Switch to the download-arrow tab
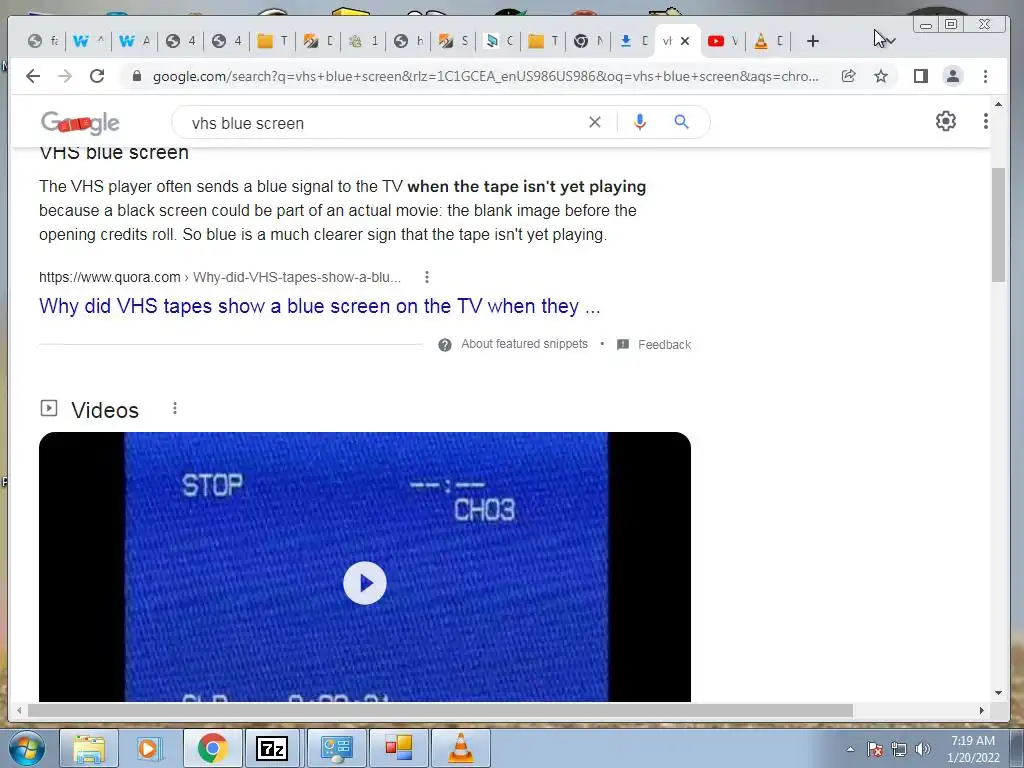The image size is (1024, 768). (x=633, y=41)
